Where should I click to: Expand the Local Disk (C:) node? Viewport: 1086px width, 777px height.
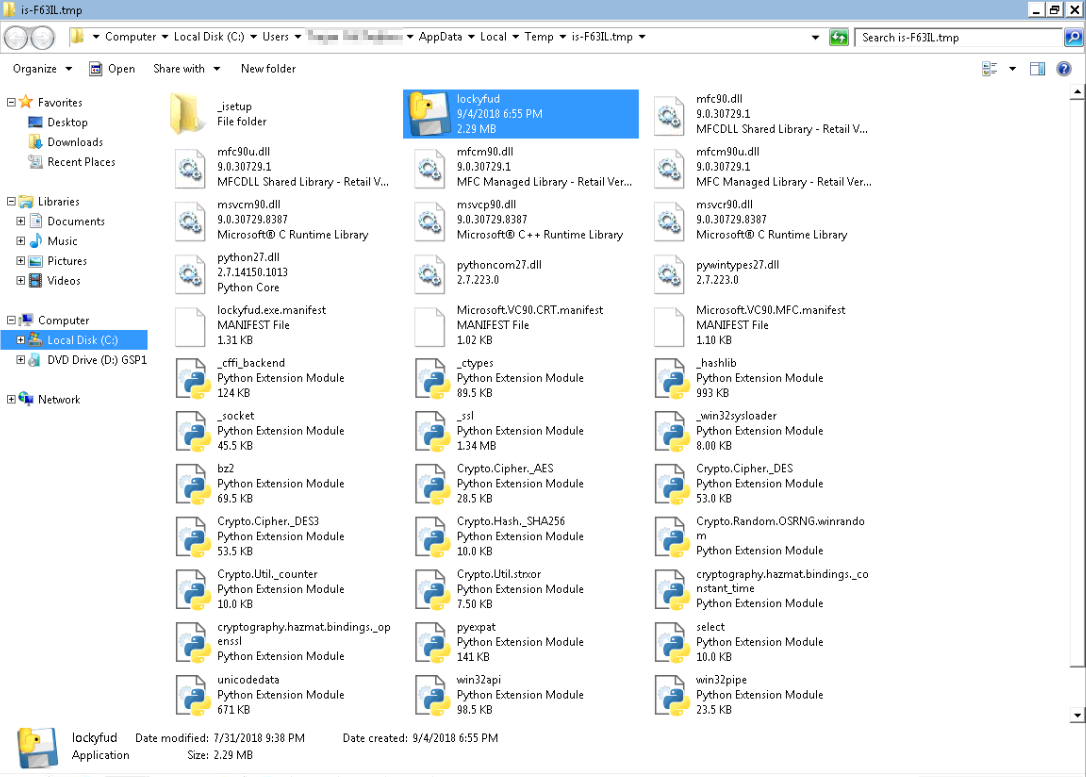21,340
